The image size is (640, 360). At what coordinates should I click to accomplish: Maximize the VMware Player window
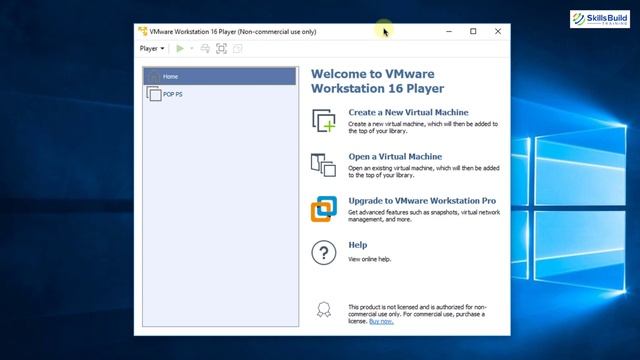point(473,31)
